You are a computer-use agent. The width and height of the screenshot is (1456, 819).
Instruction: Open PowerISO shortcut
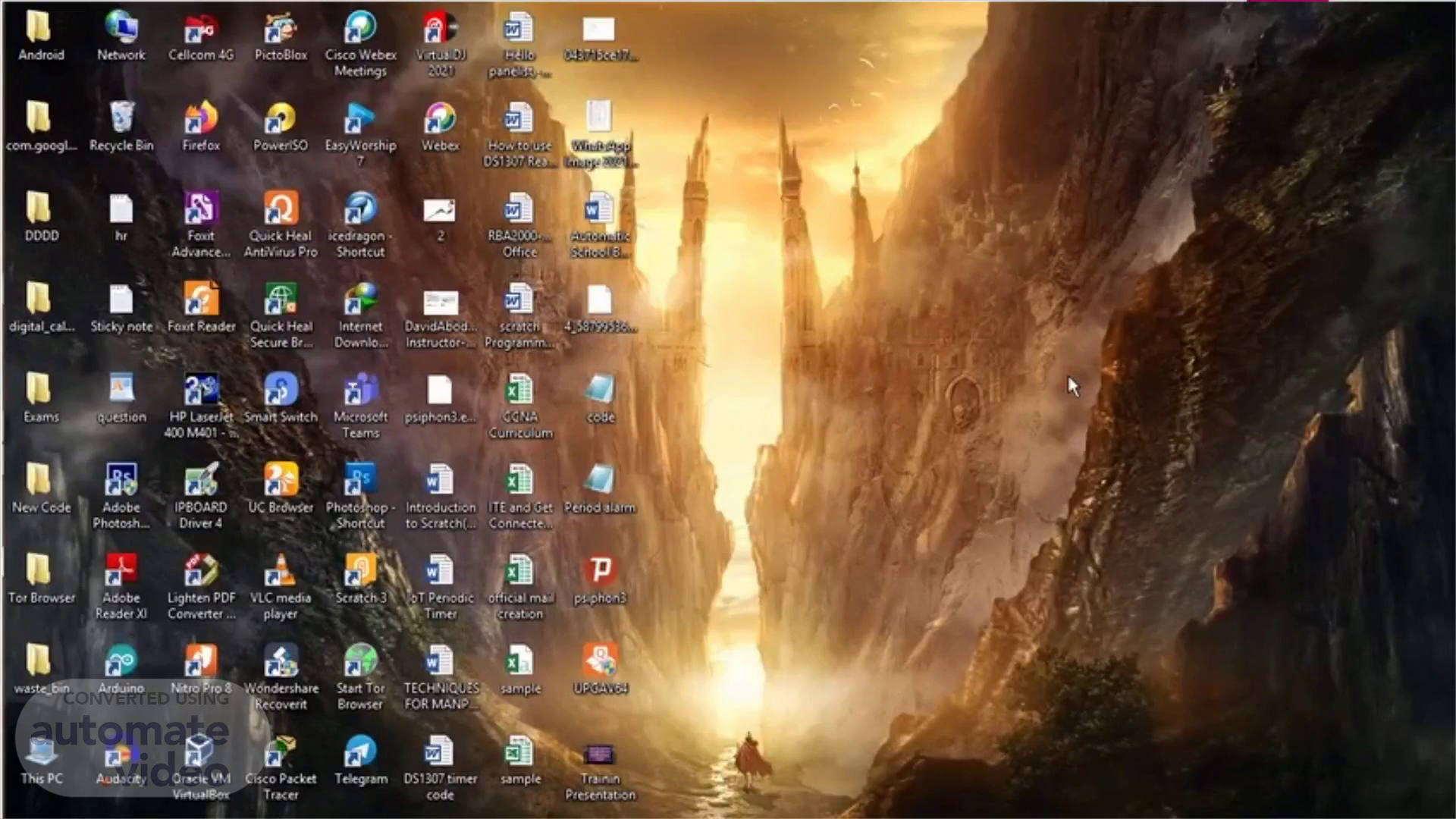281,126
